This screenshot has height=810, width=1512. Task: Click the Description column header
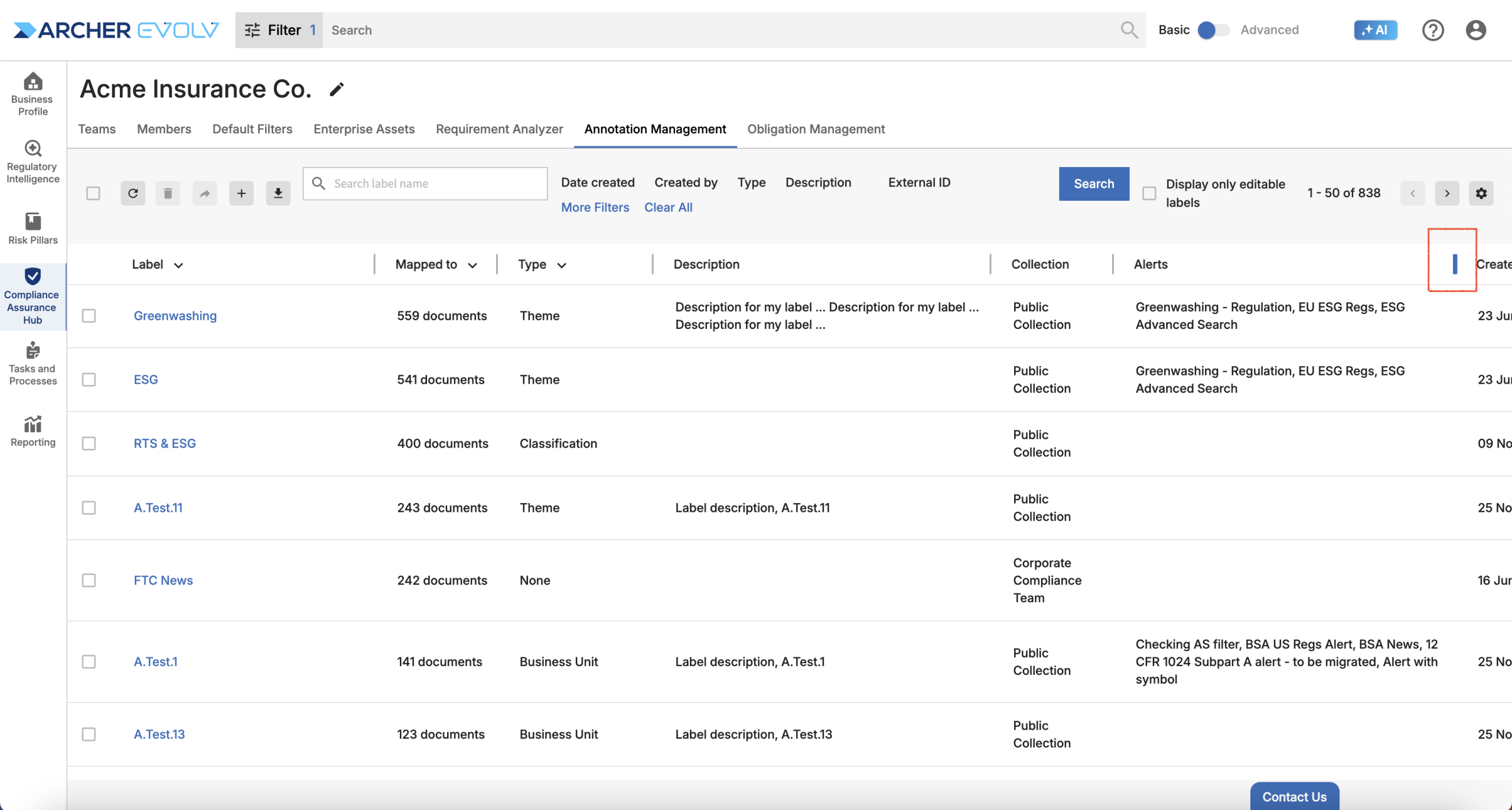[706, 264]
